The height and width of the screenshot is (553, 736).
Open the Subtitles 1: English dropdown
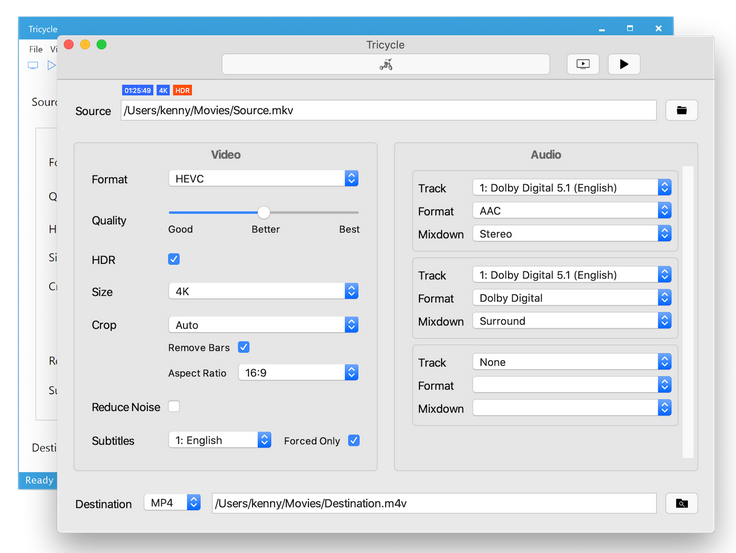[x=220, y=440]
